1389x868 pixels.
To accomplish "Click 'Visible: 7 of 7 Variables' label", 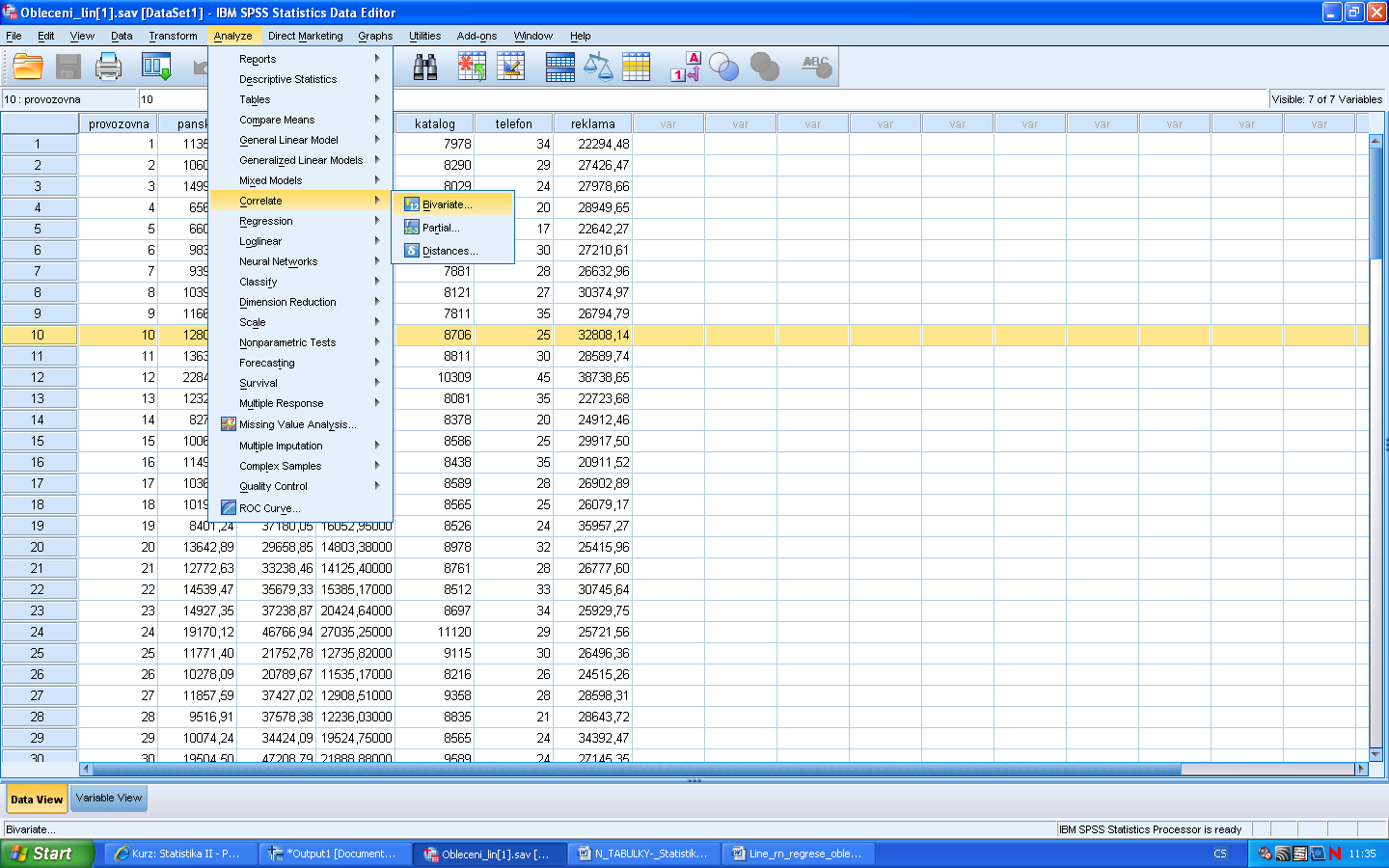I will pyautogui.click(x=1326, y=99).
